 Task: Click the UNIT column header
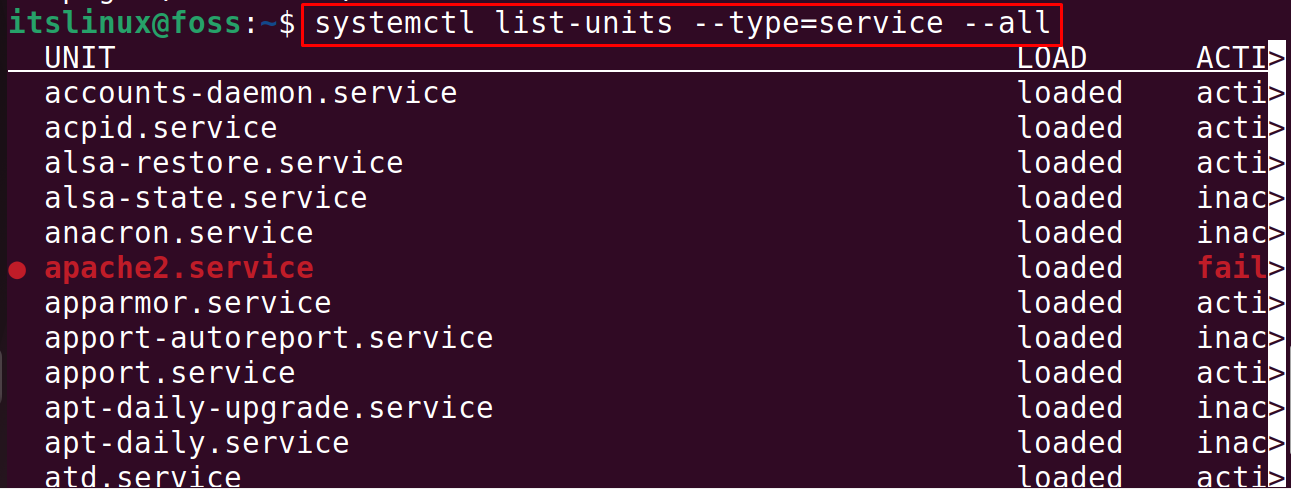[x=80, y=59]
